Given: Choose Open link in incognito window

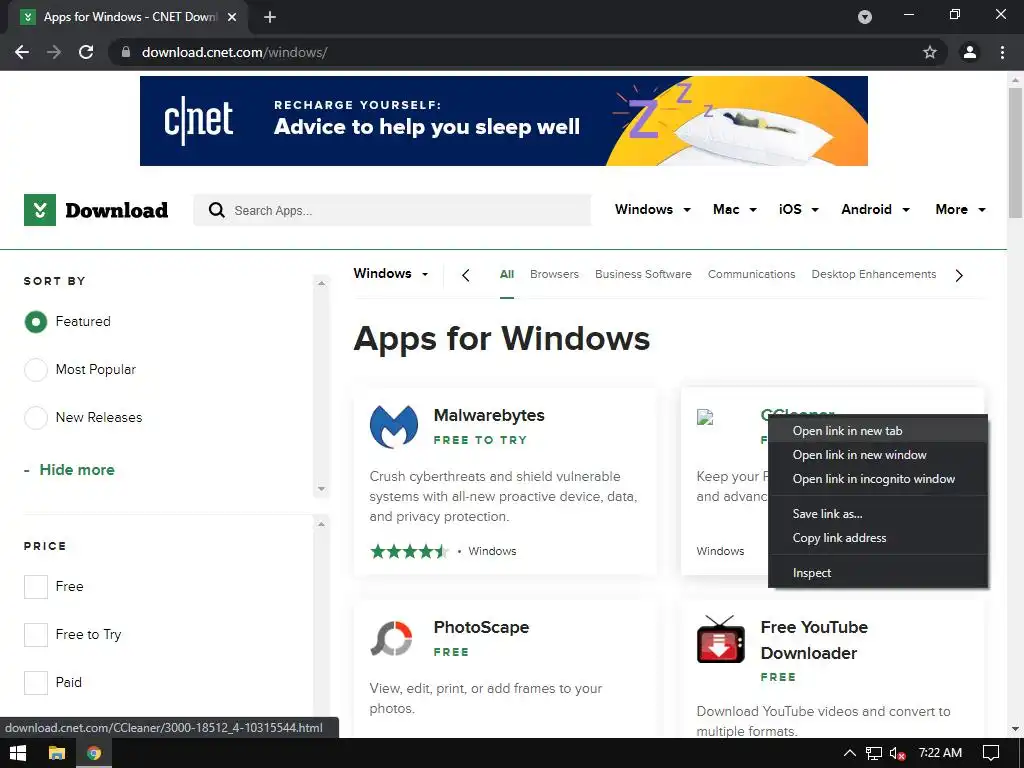Looking at the screenshot, I should (878, 479).
